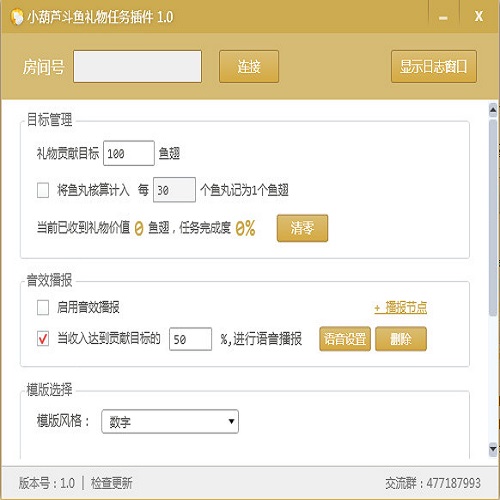This screenshot has height=500, width=500.
Task: Click the scrollbar up arrow
Action: point(493,110)
